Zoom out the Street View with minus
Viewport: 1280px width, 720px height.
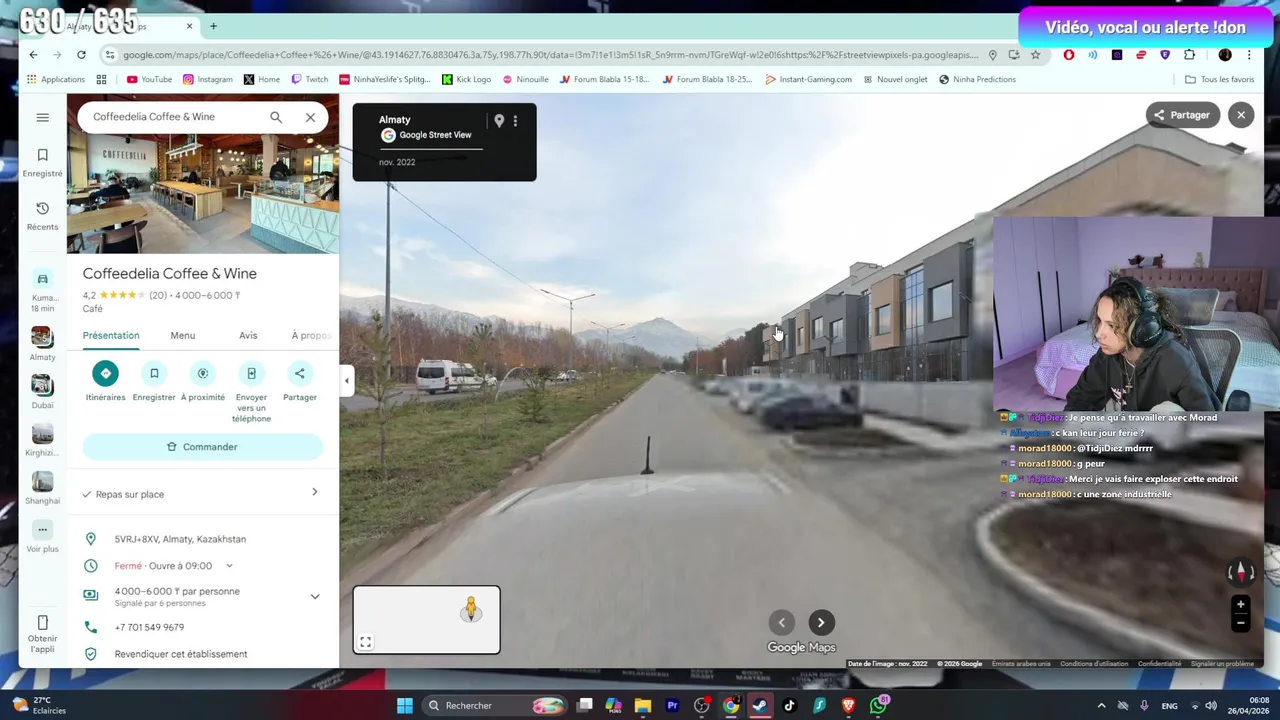point(1240,623)
